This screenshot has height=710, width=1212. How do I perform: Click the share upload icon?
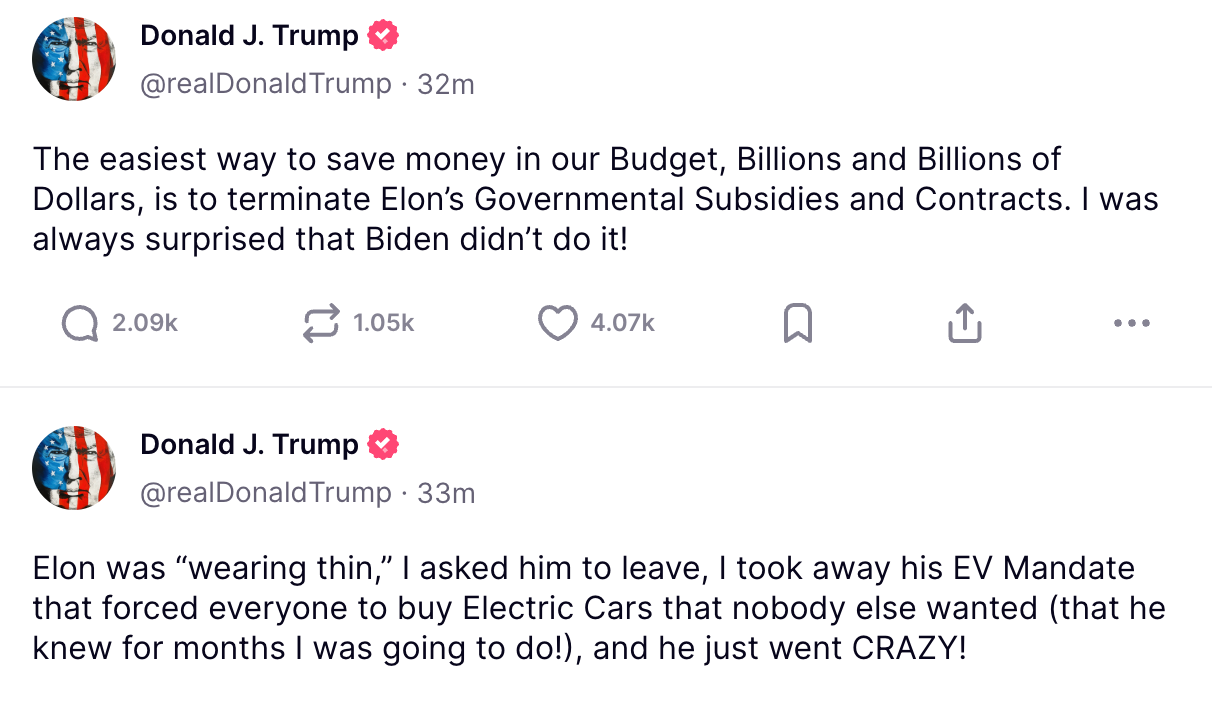964,323
